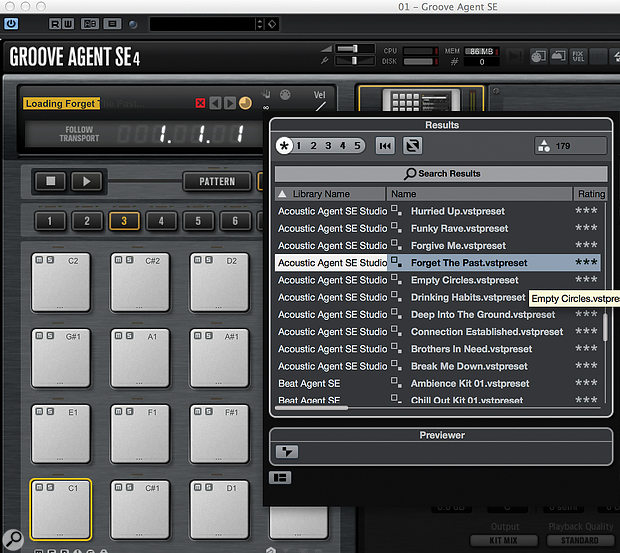Click the results count 179 button
Image resolution: width=620 pixels, height=553 pixels.
click(571, 146)
